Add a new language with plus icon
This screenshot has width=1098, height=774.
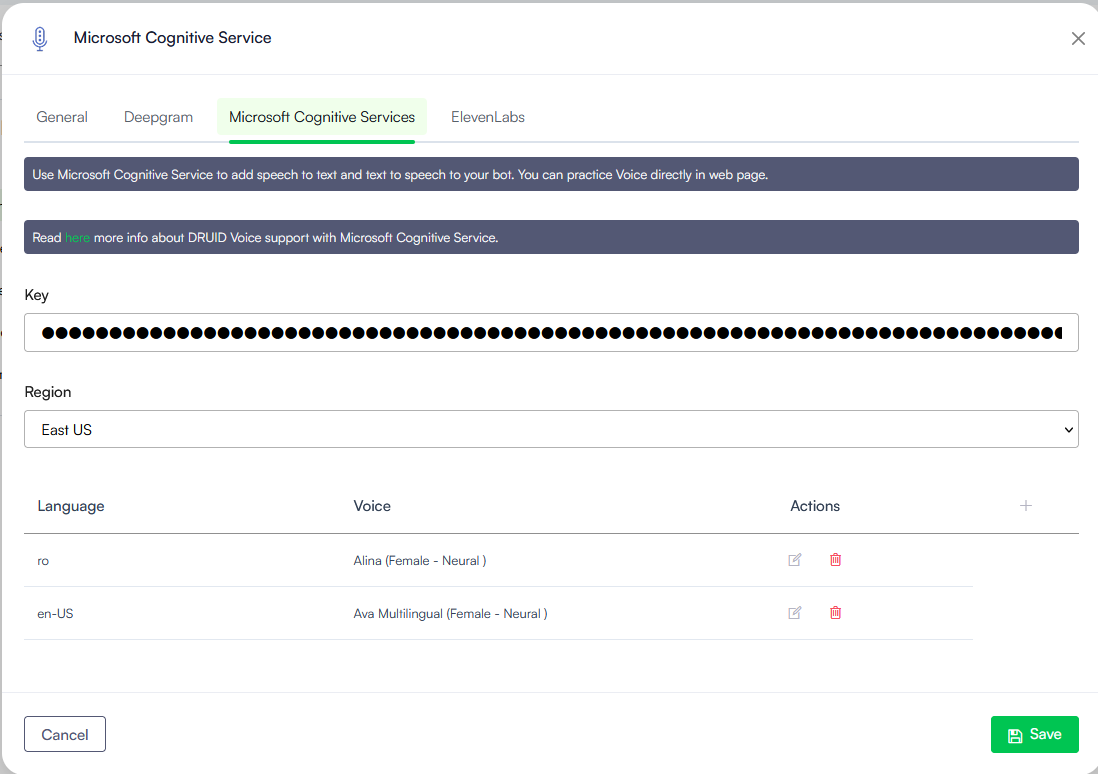tap(1025, 506)
